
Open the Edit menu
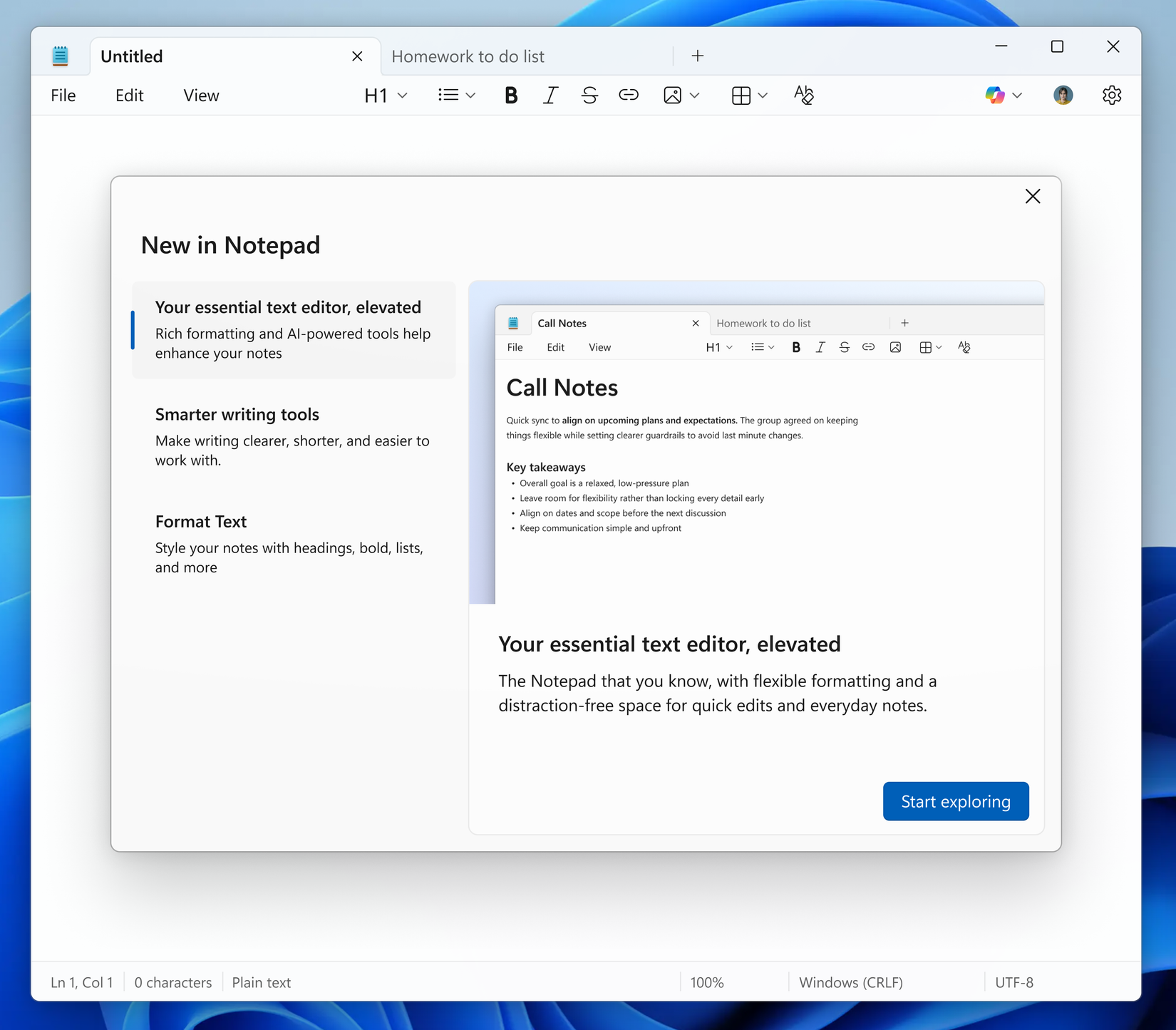129,95
